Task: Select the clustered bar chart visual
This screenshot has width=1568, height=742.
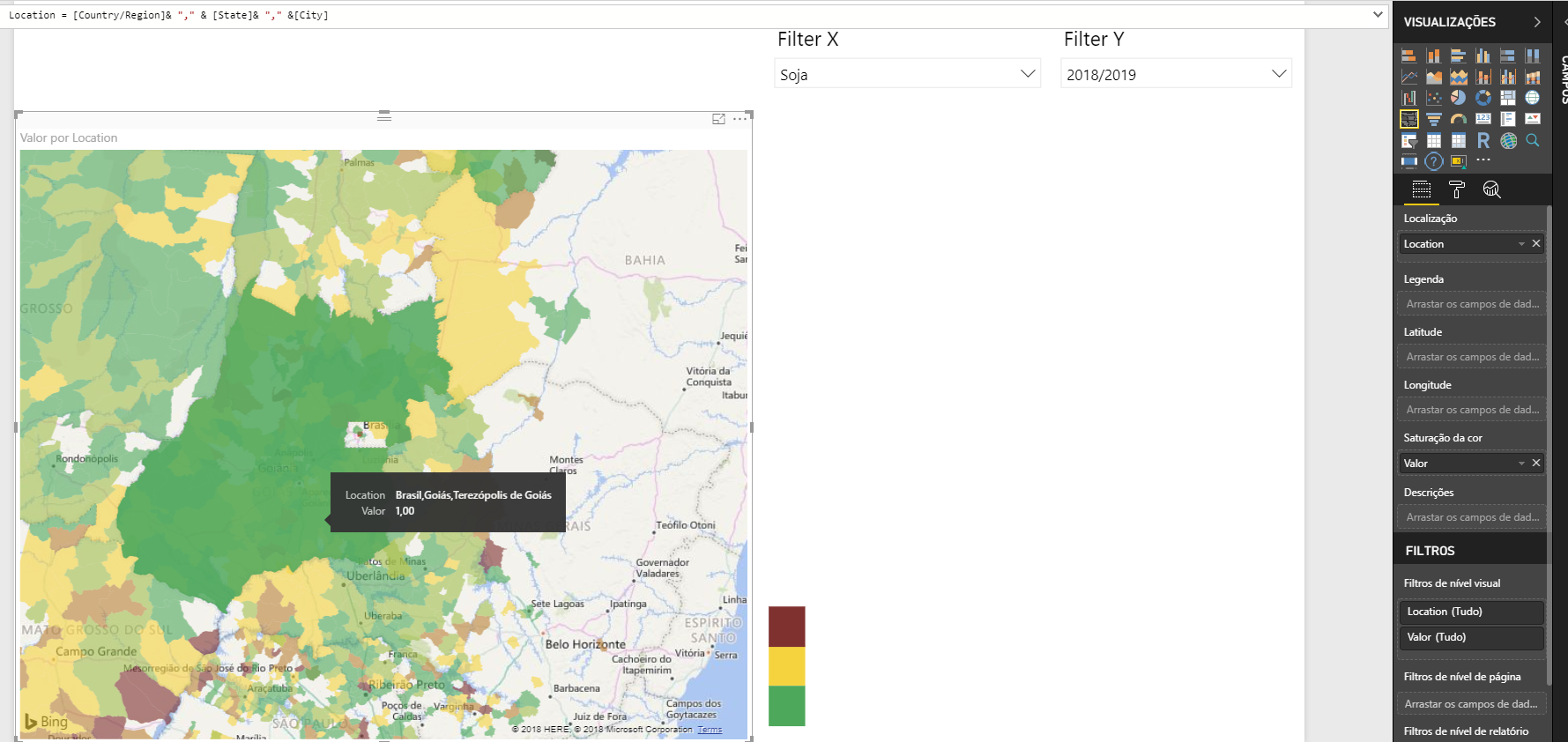Action: [x=1459, y=56]
